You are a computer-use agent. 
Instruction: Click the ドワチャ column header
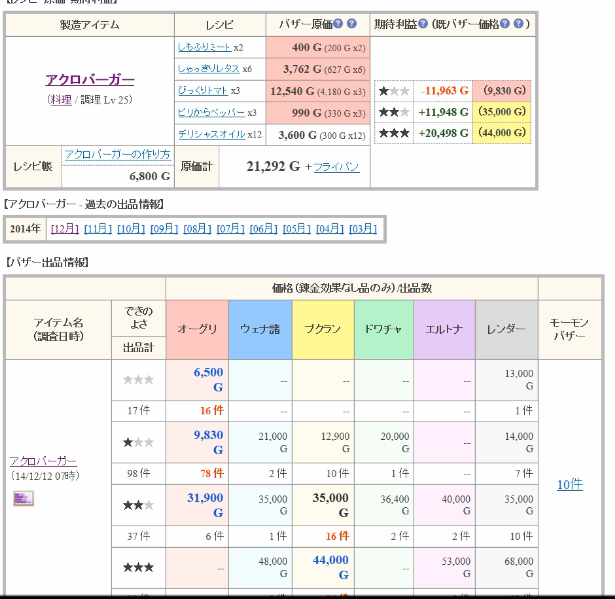(384, 330)
